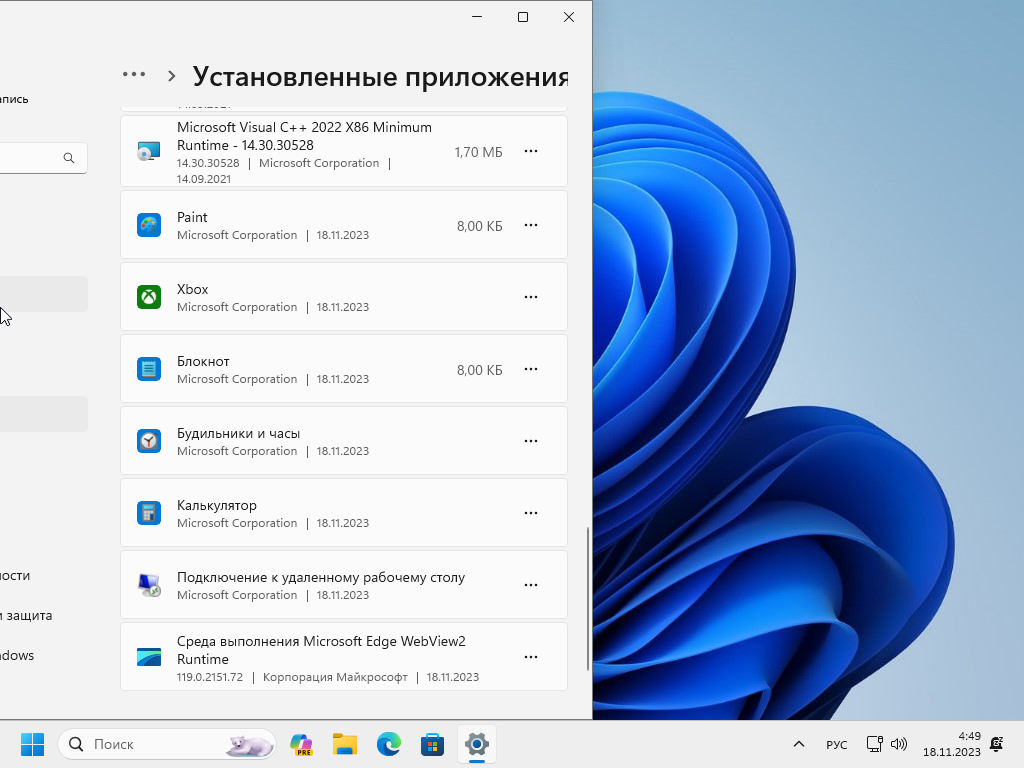Click Корпорация Майкрософт publisher text
1024x768 pixels.
click(x=335, y=677)
